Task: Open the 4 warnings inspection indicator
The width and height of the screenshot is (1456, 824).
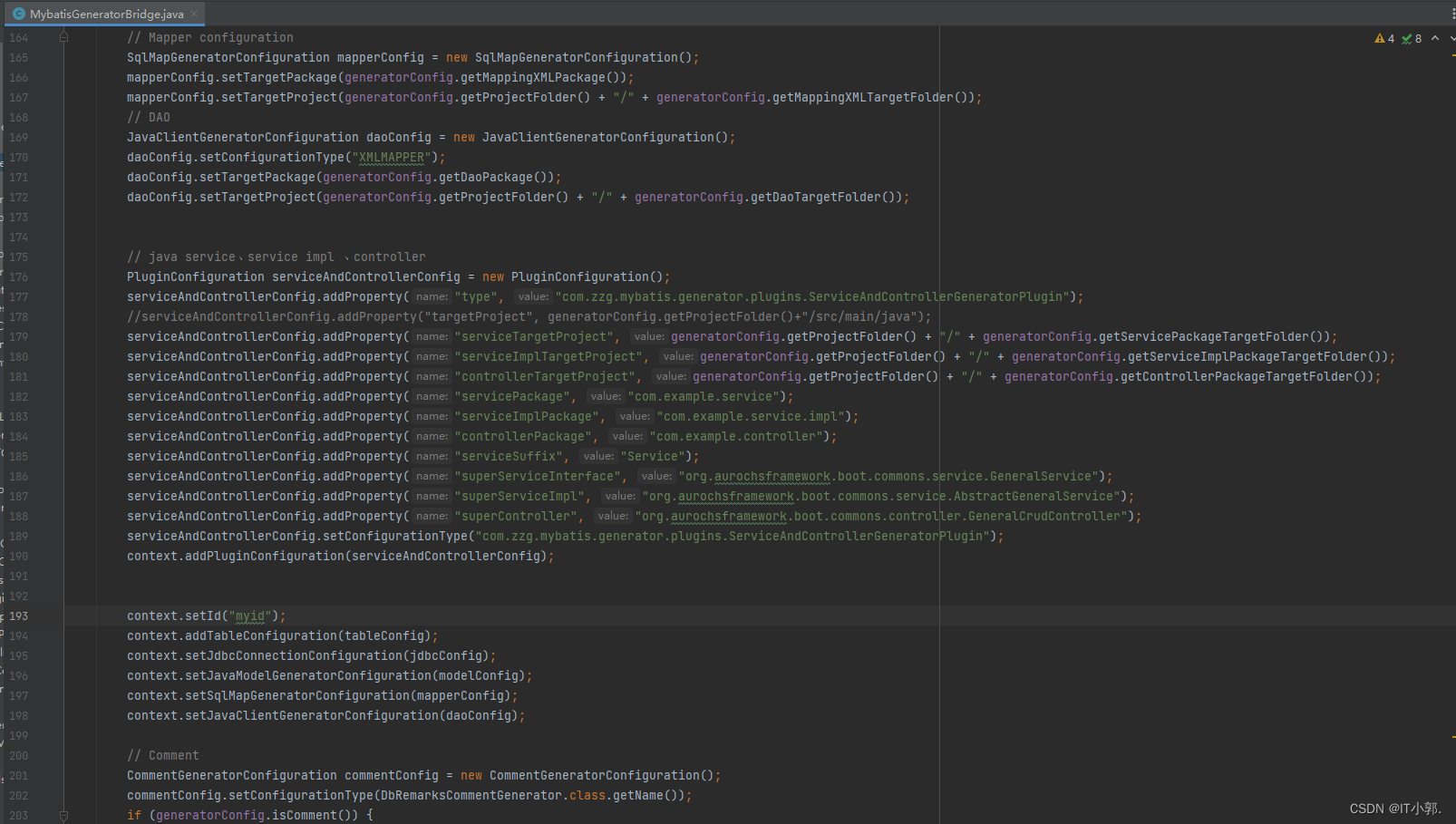Action: [1384, 38]
